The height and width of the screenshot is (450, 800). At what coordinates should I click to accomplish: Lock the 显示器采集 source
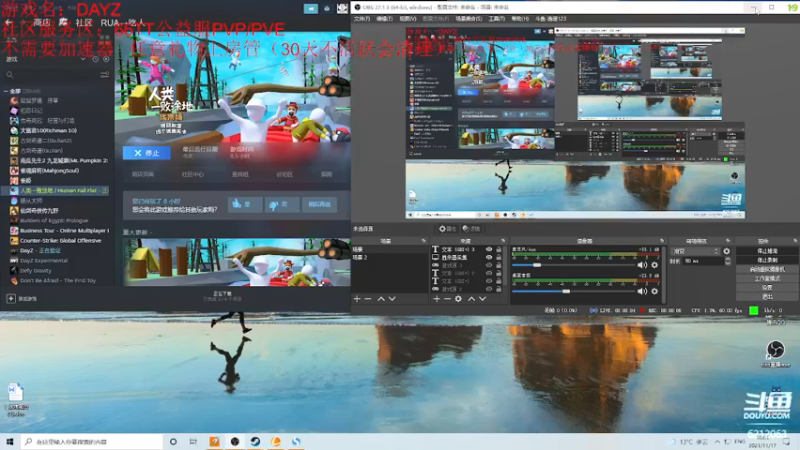point(498,258)
